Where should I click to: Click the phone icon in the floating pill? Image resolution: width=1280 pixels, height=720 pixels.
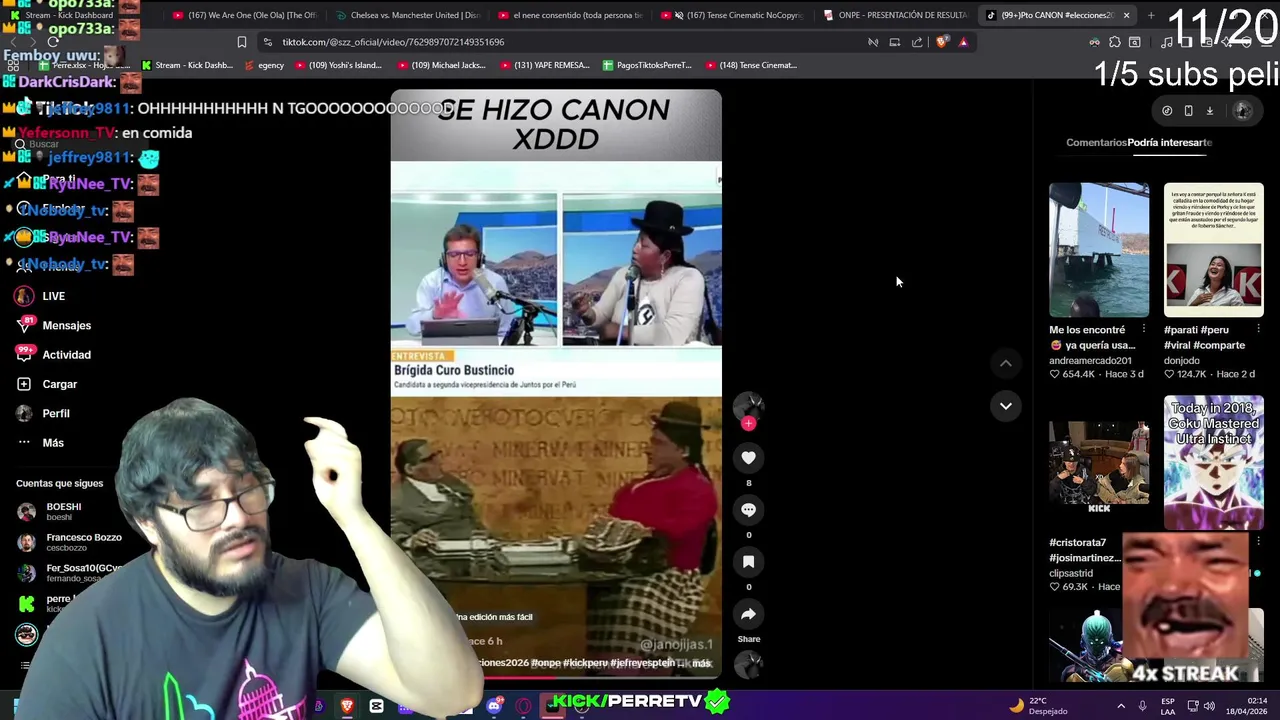(1188, 111)
